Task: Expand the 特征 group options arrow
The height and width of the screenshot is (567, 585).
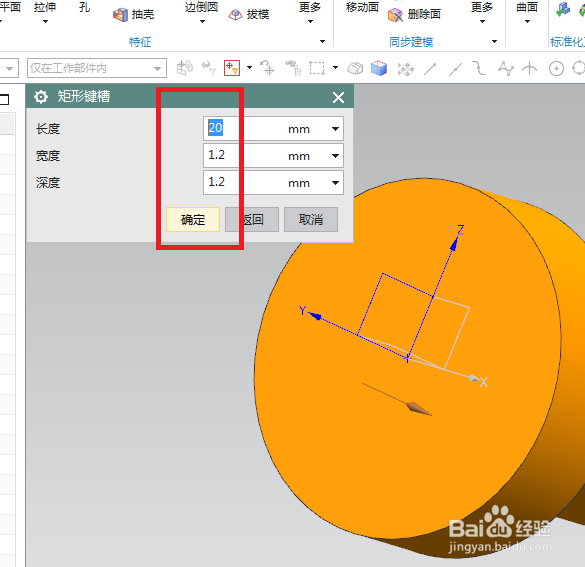Action: pyautogui.click(x=322, y=41)
